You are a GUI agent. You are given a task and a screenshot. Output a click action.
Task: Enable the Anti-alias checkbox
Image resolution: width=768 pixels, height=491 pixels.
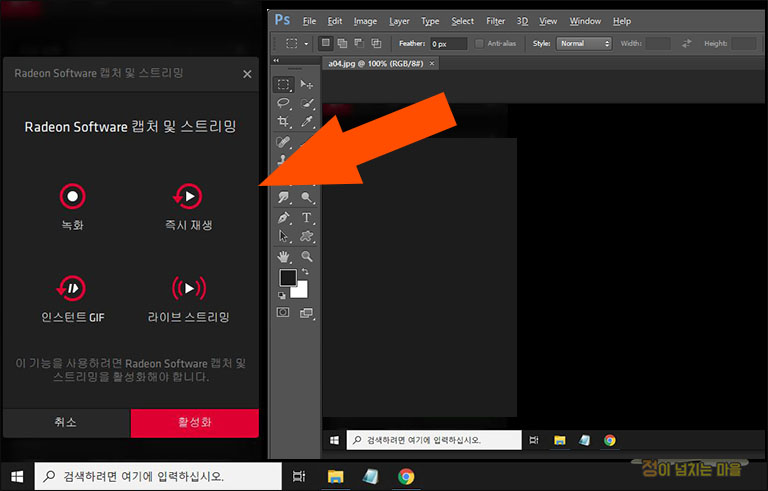(480, 44)
